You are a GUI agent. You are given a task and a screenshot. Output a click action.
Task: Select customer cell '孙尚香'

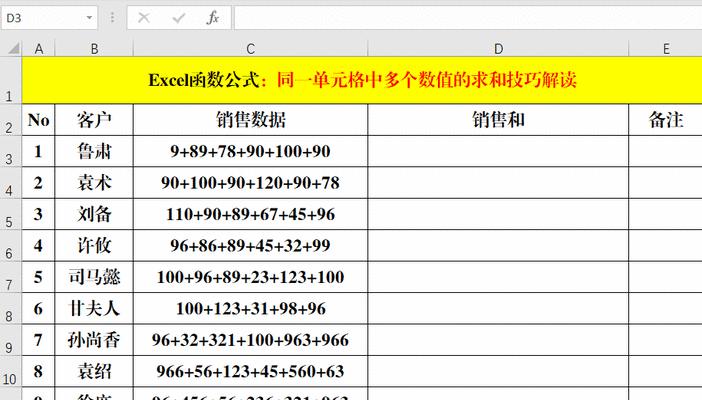click(94, 340)
